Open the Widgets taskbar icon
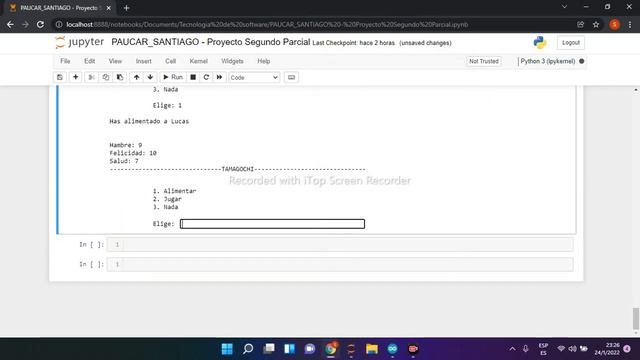640x360 pixels. [289, 349]
